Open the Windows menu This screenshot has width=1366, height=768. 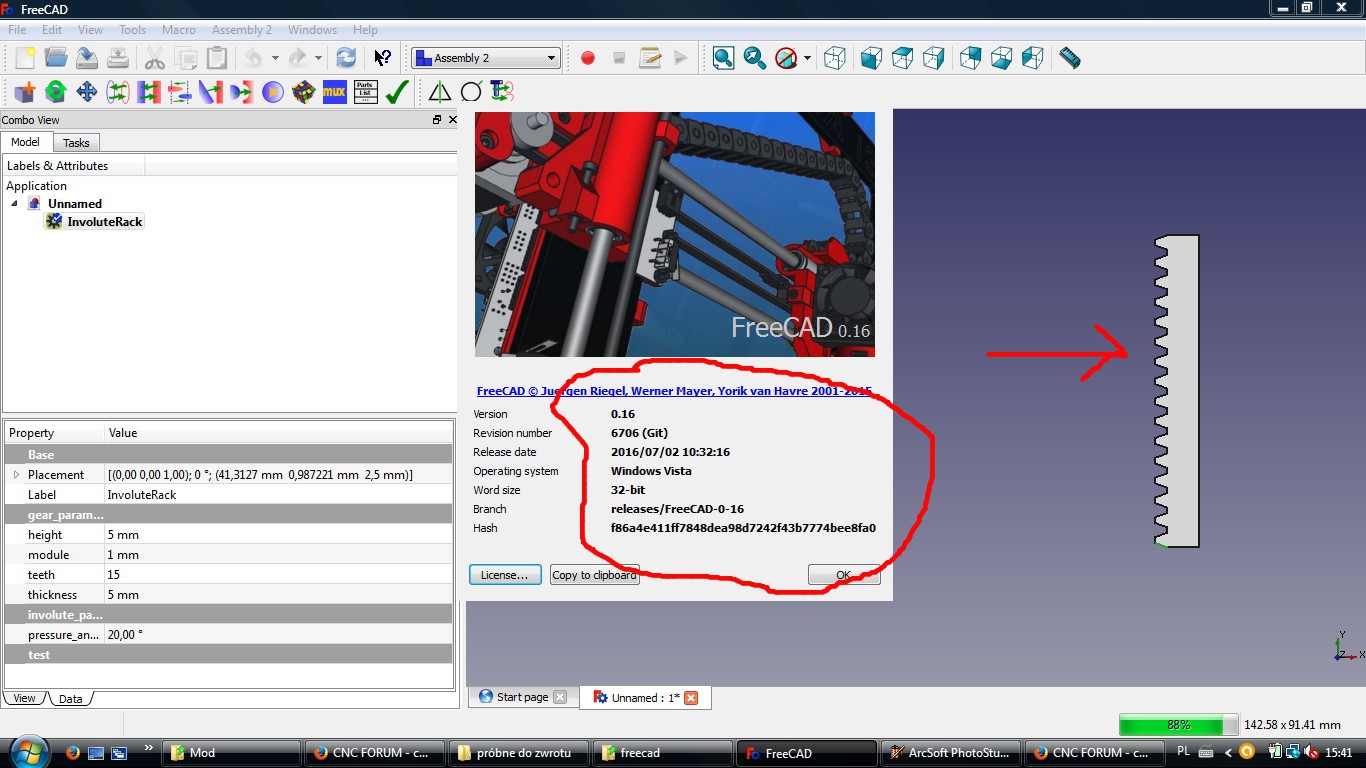(312, 30)
